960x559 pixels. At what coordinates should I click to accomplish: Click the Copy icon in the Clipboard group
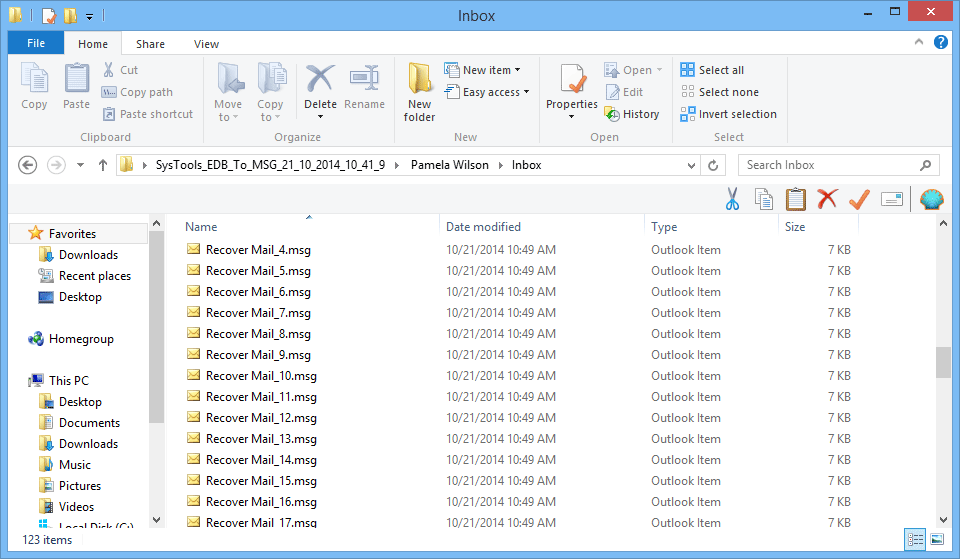tap(34, 78)
